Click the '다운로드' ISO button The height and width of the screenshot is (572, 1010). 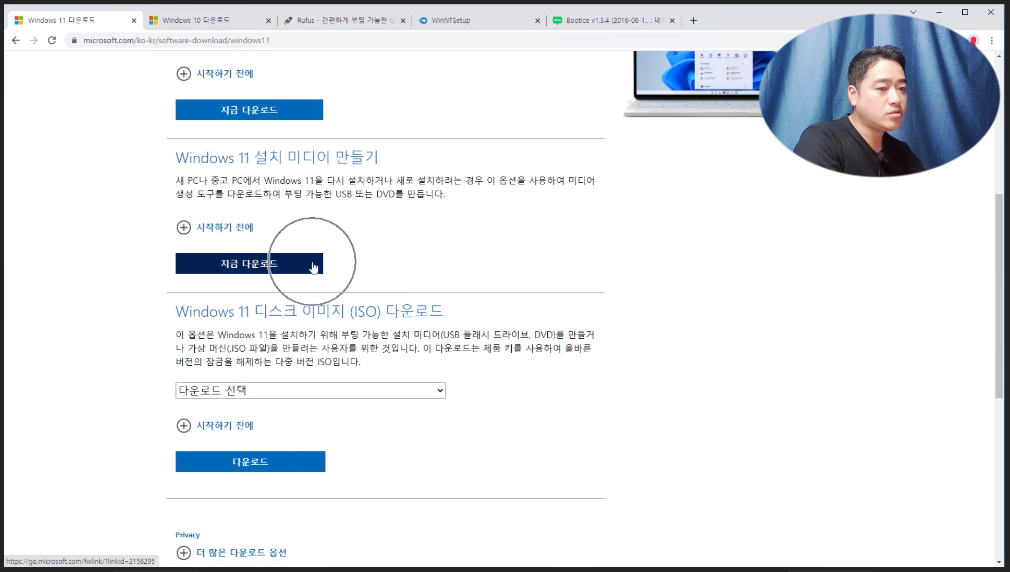251,462
